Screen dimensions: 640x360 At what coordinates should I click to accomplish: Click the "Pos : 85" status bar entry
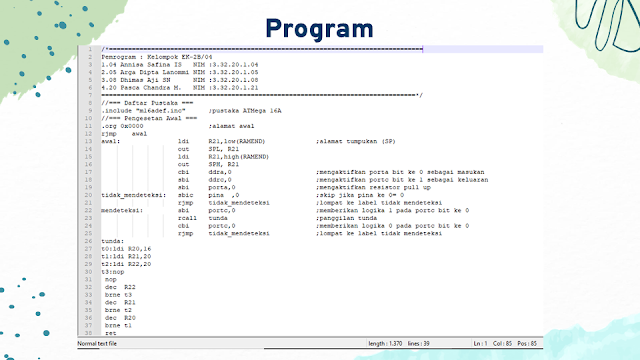click(527, 344)
